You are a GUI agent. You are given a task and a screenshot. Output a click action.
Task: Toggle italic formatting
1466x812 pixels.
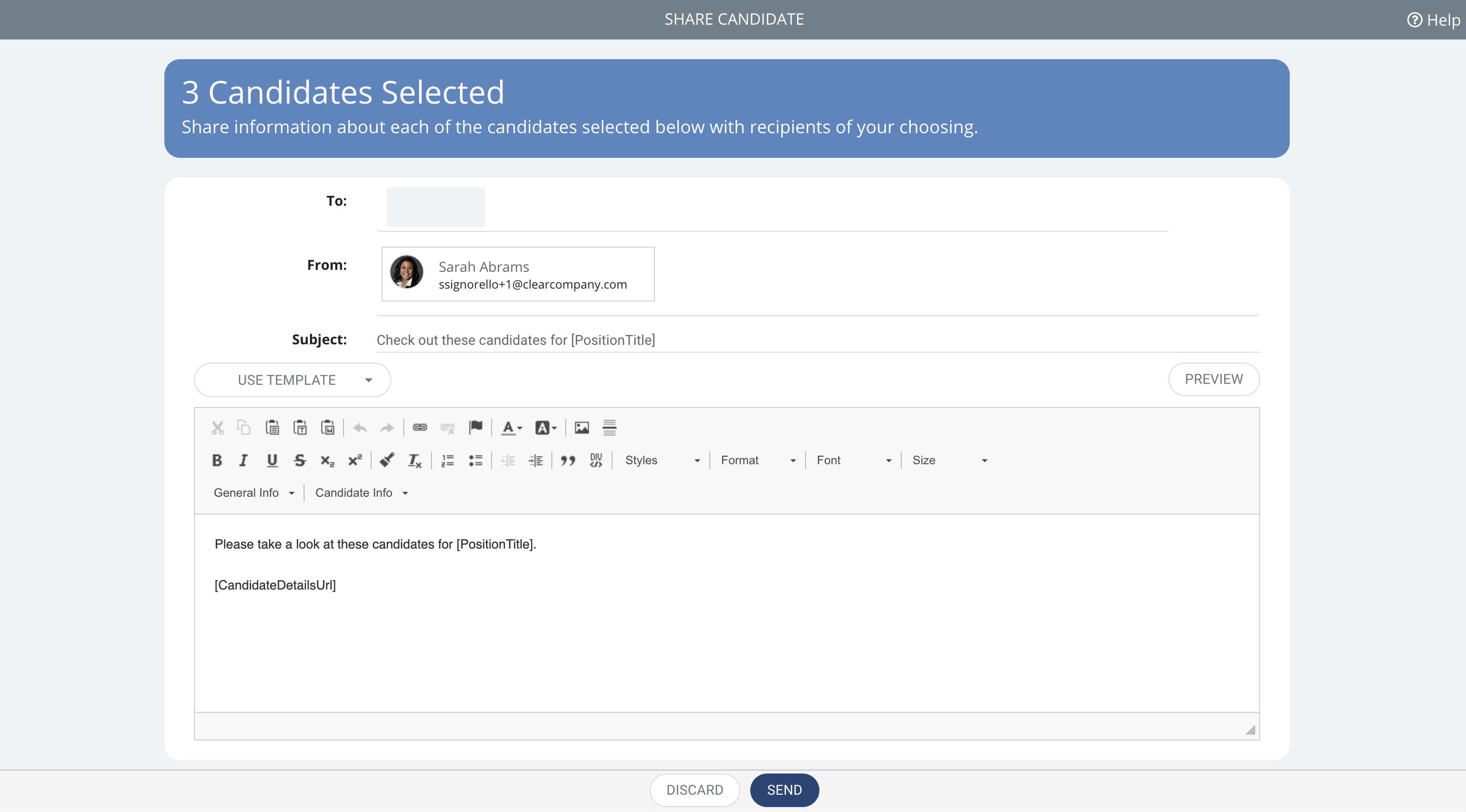(243, 461)
